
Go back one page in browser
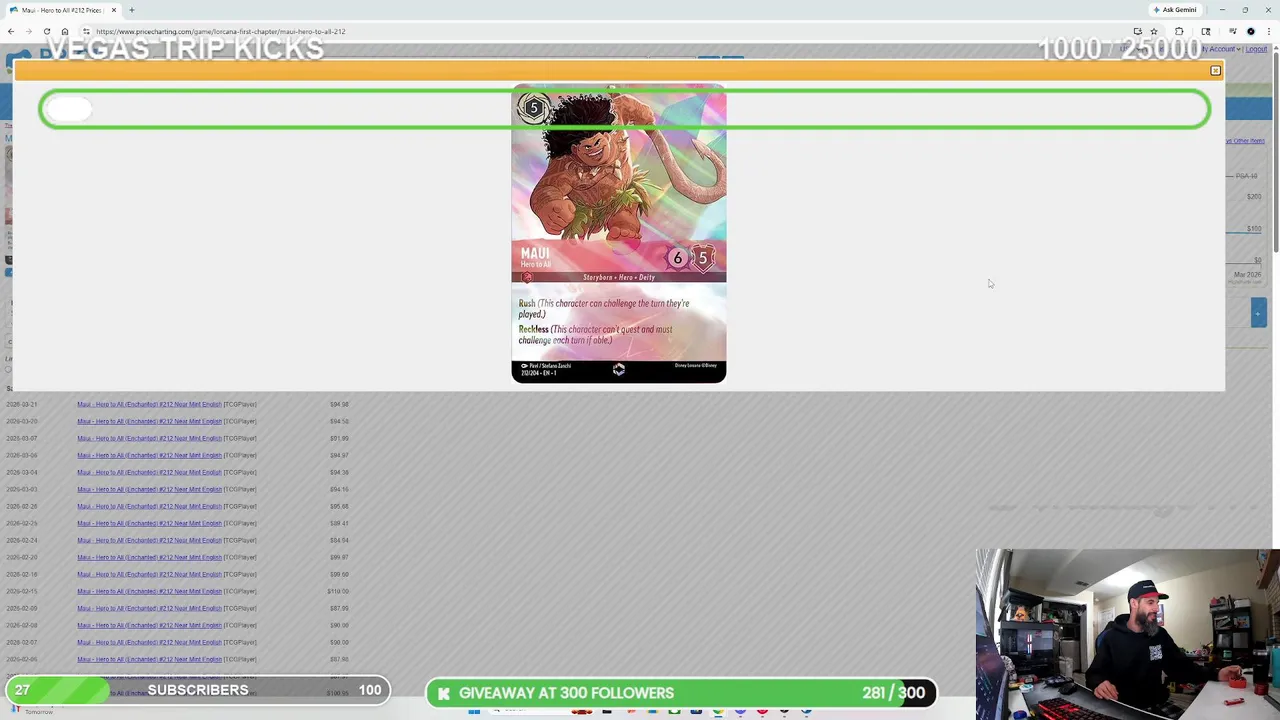tap(11, 31)
